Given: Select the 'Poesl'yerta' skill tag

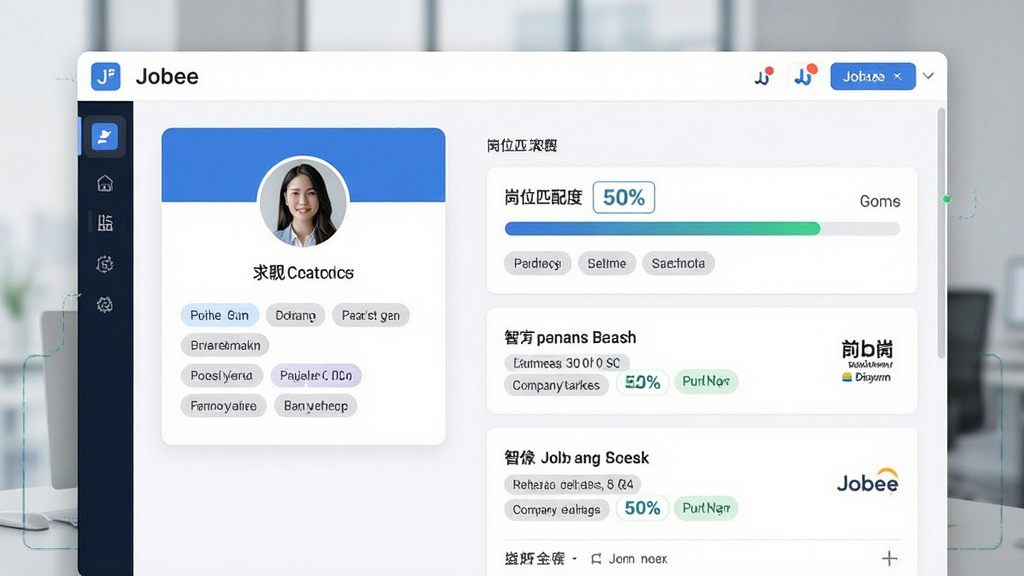Looking at the screenshot, I should 221,376.
